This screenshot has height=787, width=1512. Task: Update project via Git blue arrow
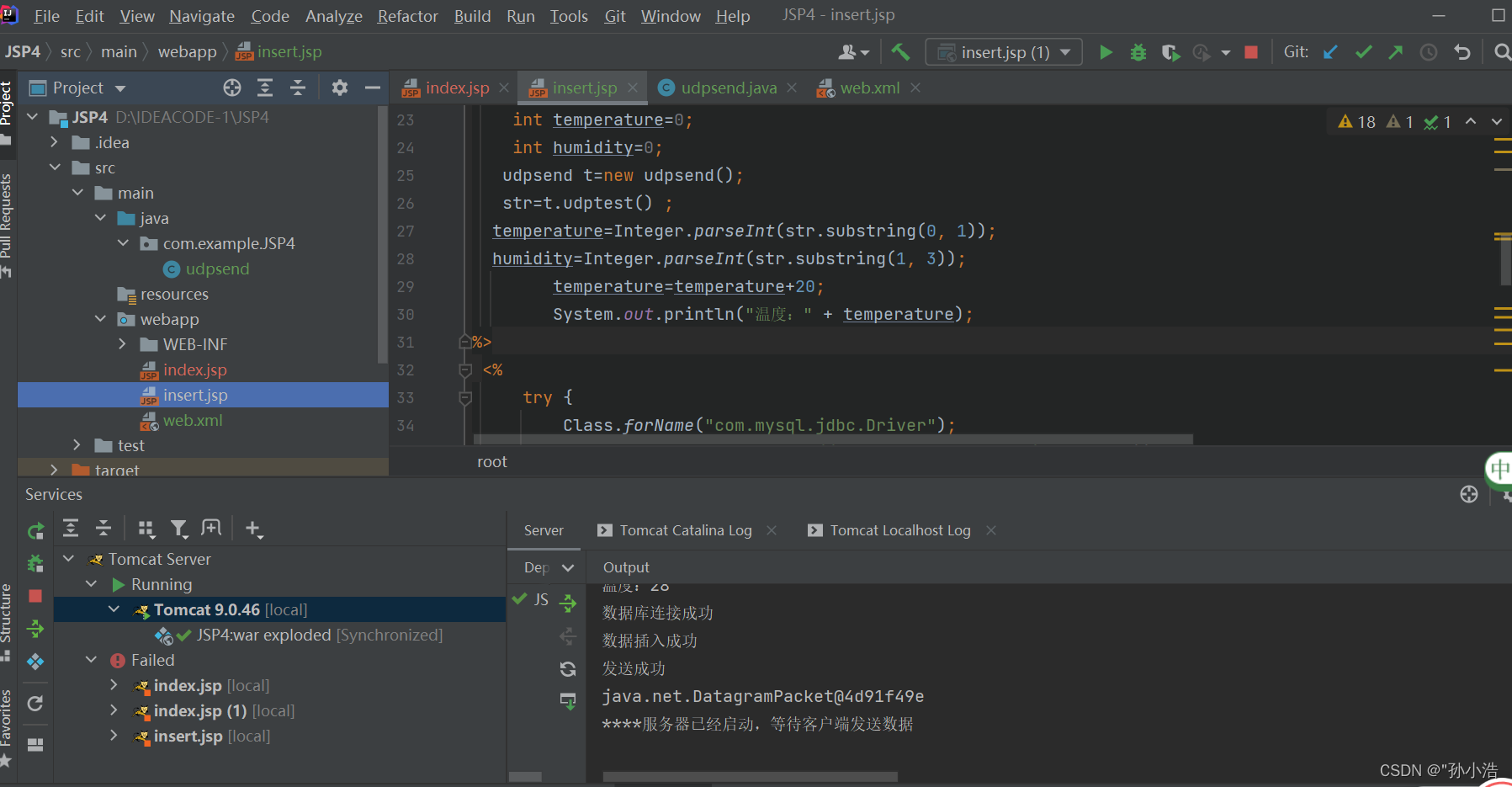point(1330,52)
